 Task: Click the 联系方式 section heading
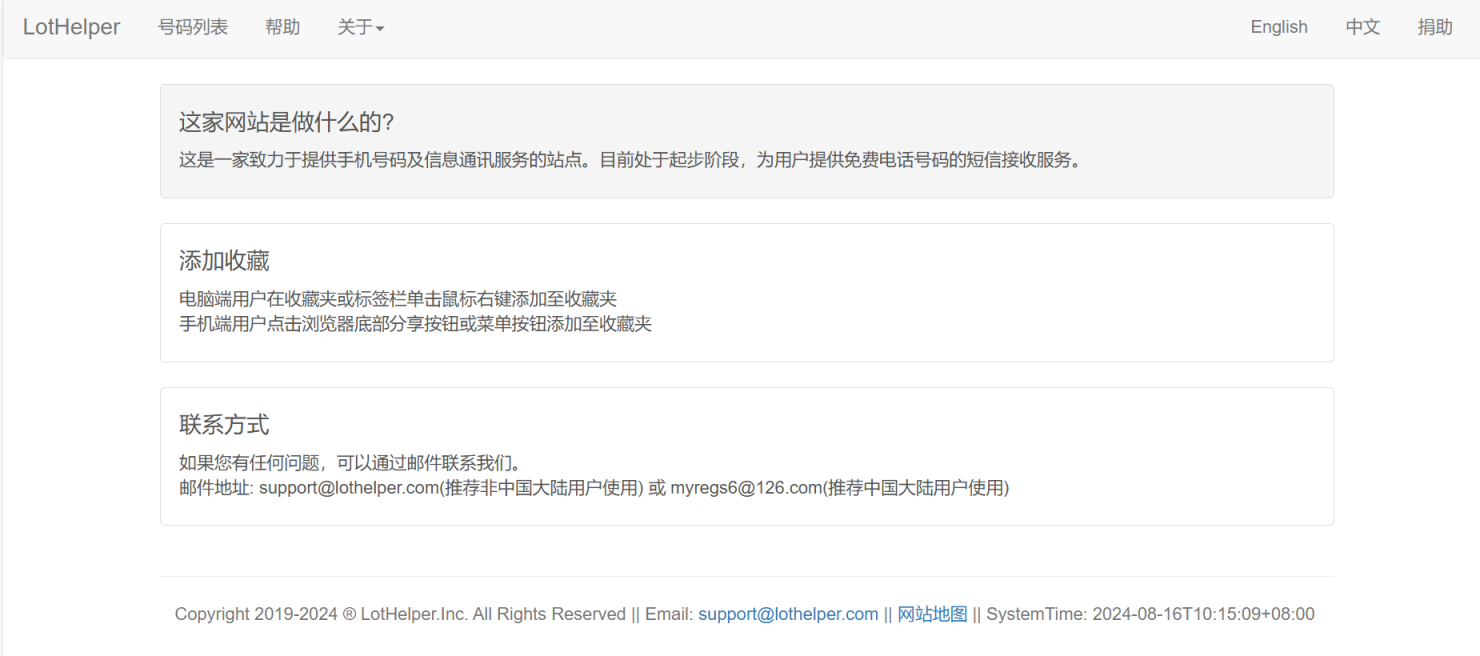(224, 424)
